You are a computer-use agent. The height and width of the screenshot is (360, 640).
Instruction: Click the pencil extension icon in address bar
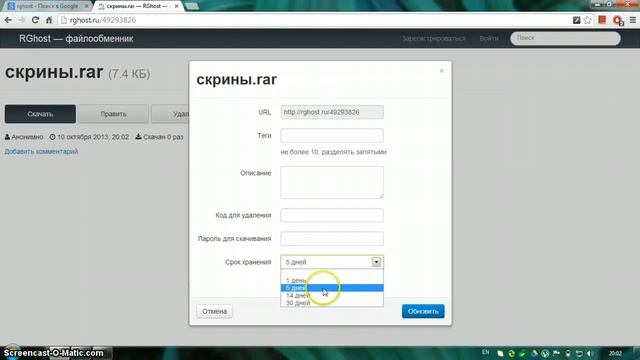click(576, 20)
